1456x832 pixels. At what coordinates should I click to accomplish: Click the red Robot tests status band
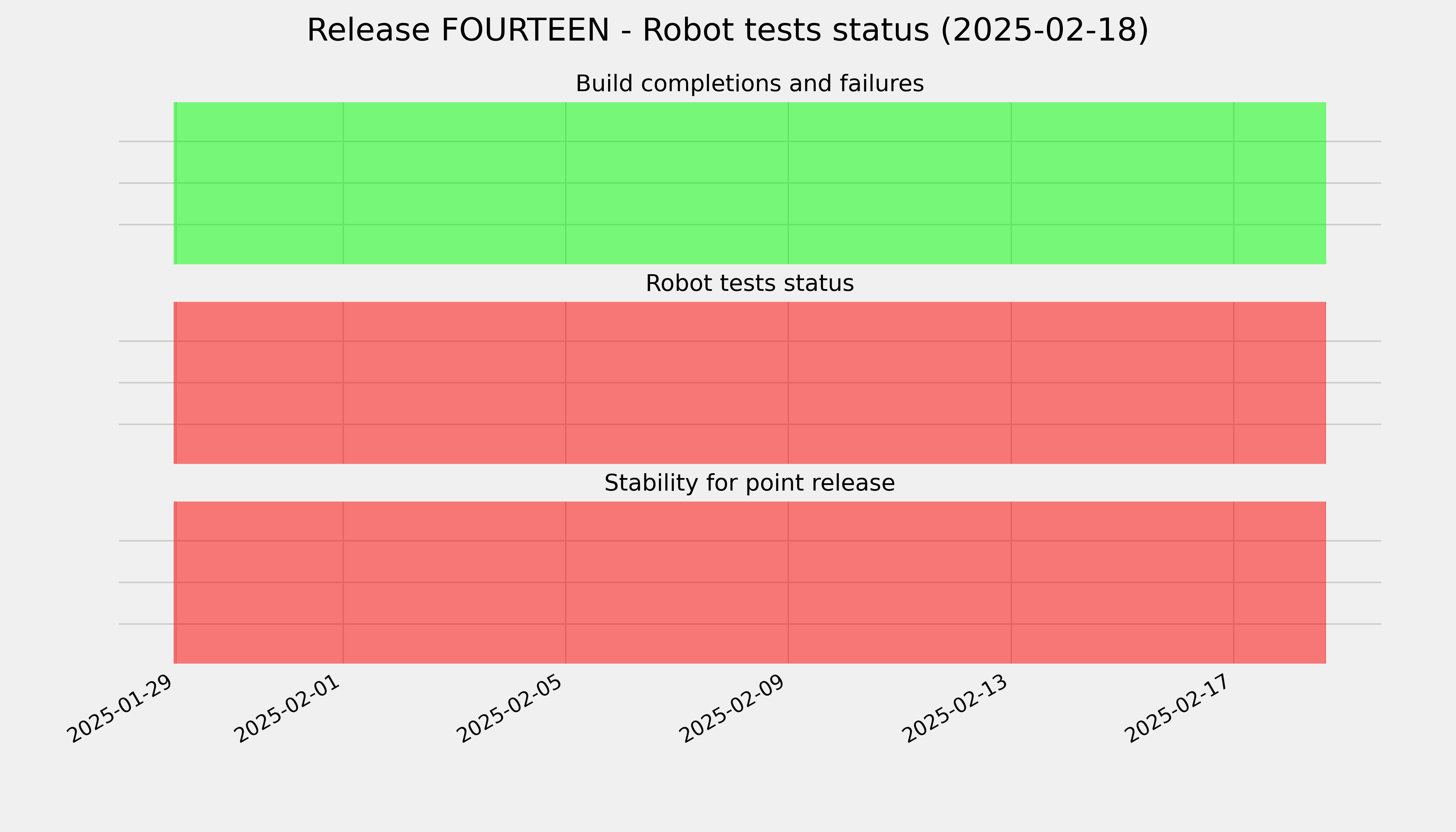pos(750,383)
